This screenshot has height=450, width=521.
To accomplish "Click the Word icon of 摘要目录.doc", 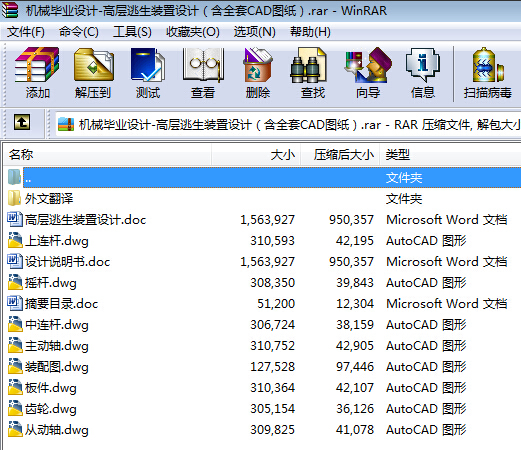I will pos(14,303).
